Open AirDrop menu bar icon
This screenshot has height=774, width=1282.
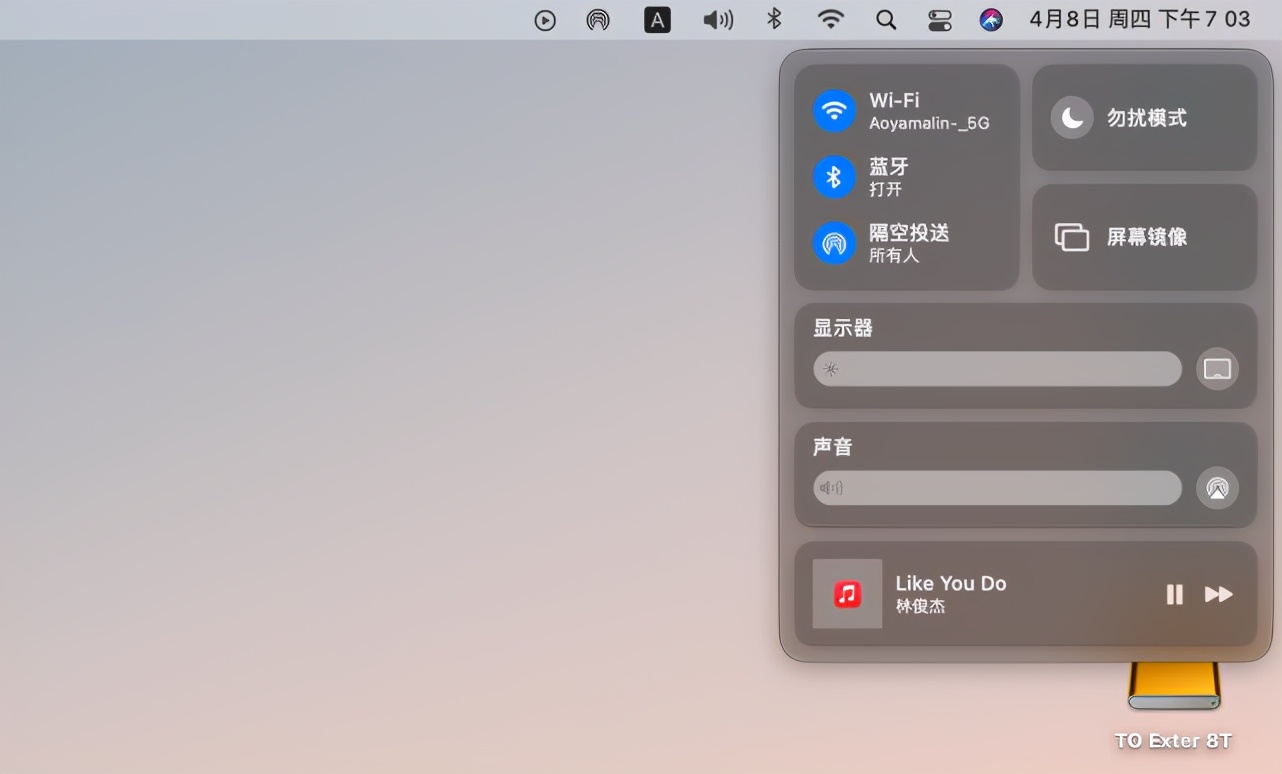click(598, 20)
